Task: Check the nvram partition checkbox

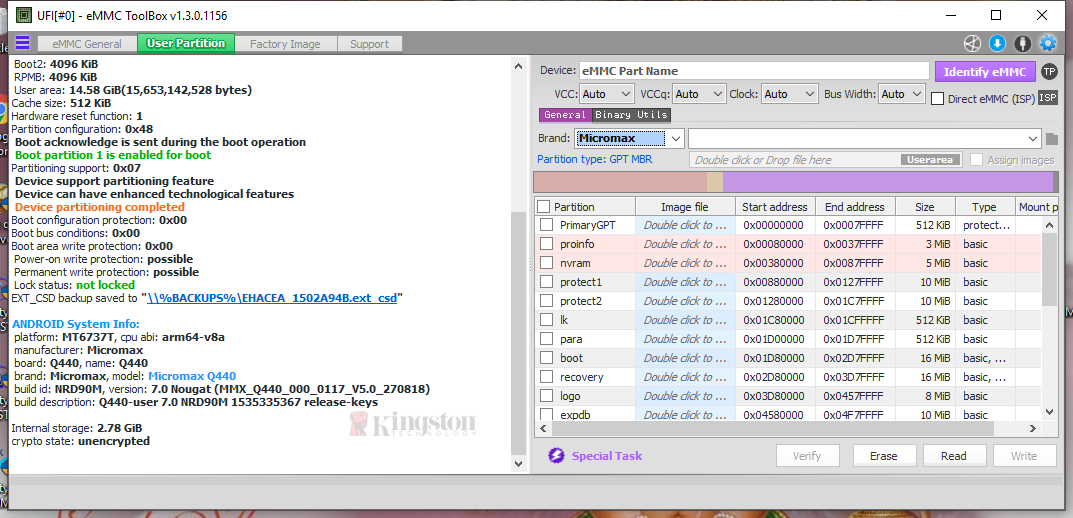Action: coord(546,263)
